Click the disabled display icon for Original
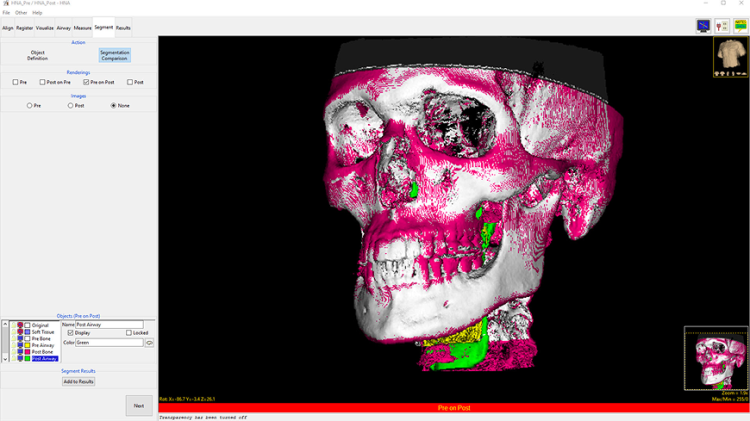Viewport: 750px width, 421px height. (20, 325)
